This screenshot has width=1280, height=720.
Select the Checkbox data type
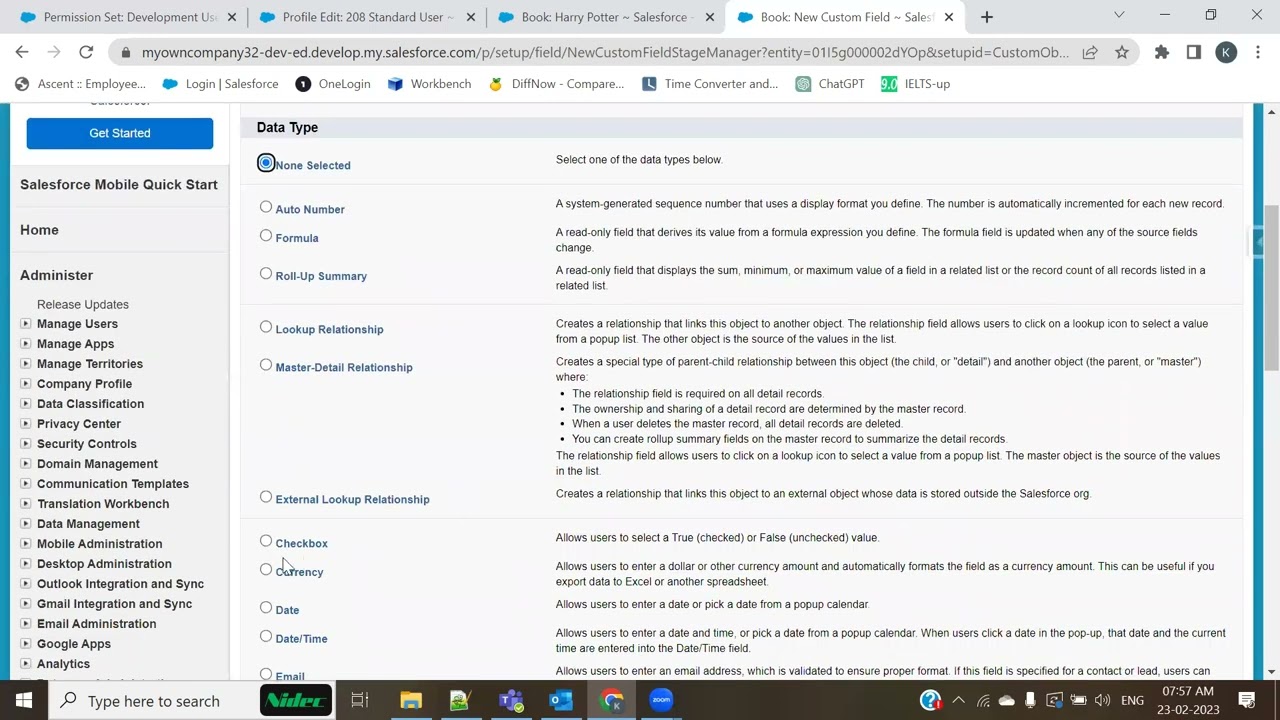point(266,541)
